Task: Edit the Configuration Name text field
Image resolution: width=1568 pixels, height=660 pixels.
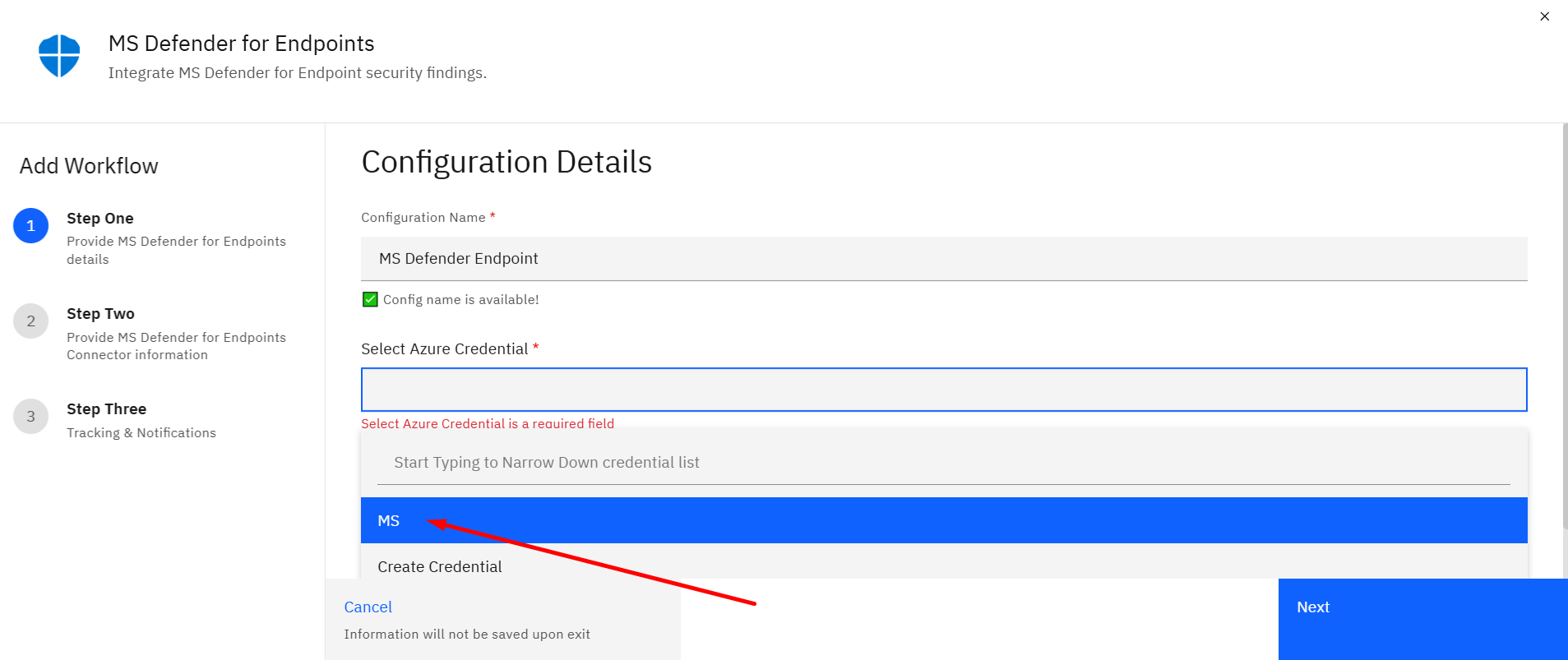Action: [x=944, y=259]
